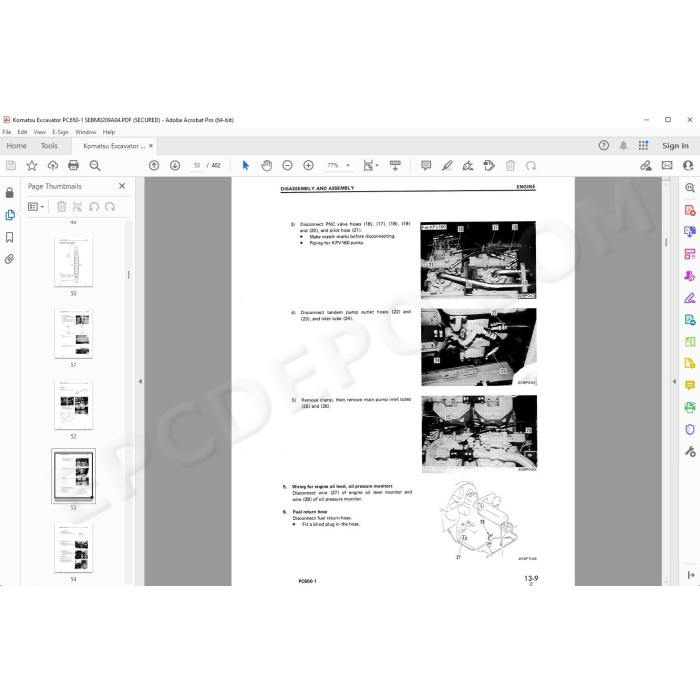The image size is (700, 700).
Task: Switch to the Home tab
Action: click(x=17, y=146)
